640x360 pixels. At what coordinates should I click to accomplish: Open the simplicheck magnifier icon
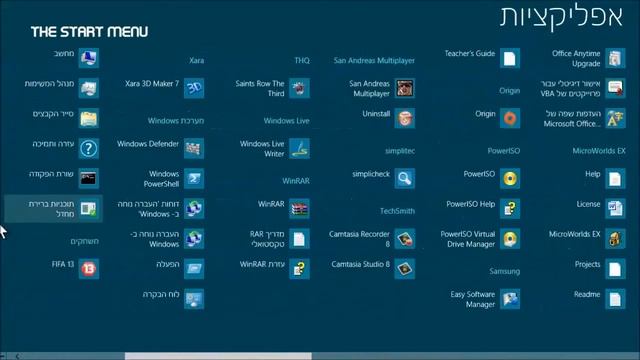coord(404,179)
